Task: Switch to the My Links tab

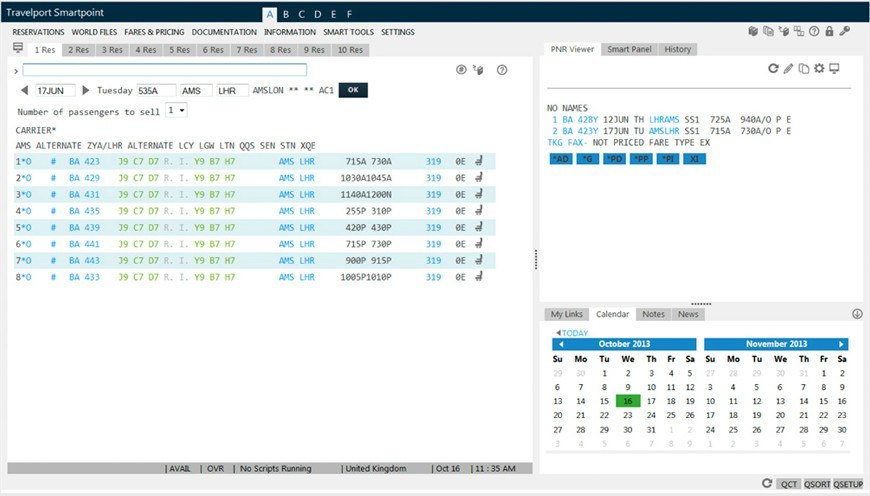Action: 566,314
